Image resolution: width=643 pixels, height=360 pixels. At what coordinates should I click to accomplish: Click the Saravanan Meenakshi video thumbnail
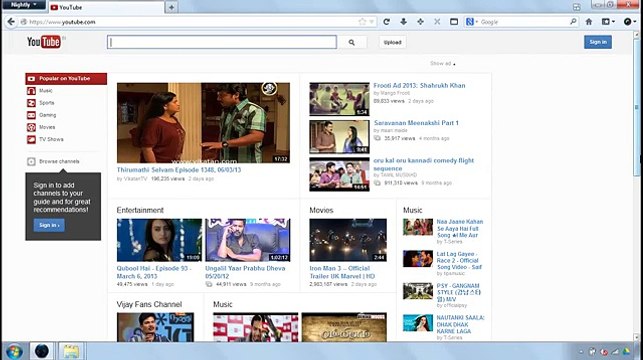(x=340, y=137)
